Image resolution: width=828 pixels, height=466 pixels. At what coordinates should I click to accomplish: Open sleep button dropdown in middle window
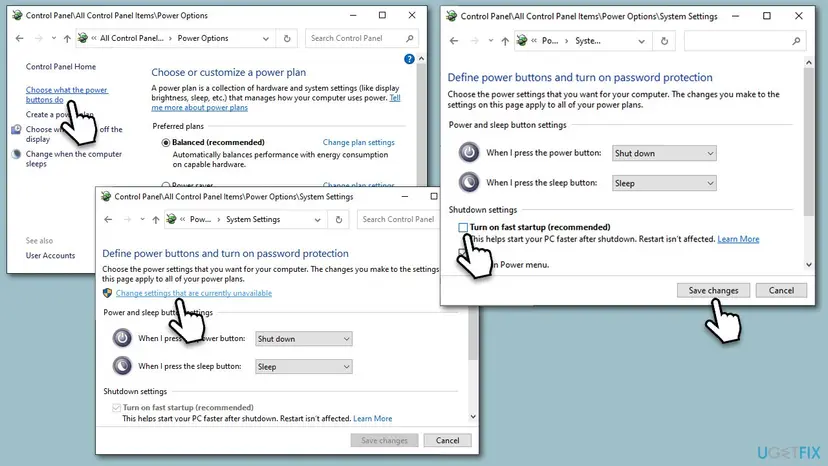[x=303, y=367]
